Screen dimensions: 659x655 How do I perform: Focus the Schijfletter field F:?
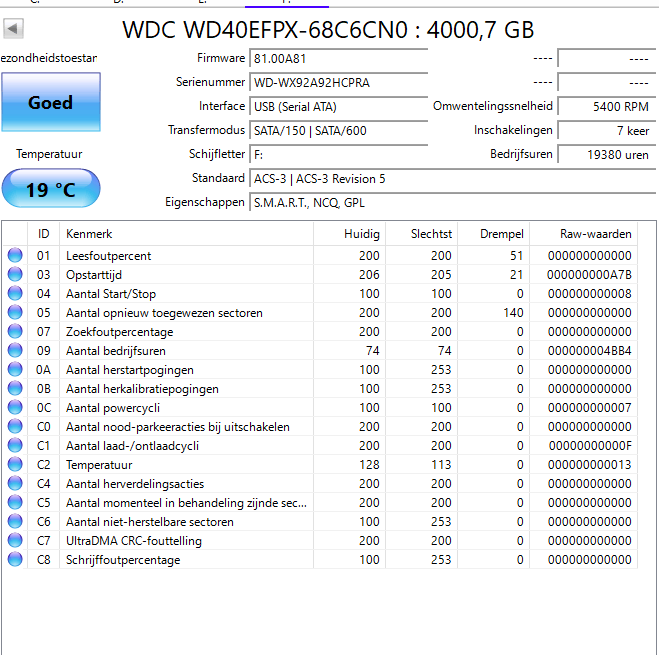338,154
